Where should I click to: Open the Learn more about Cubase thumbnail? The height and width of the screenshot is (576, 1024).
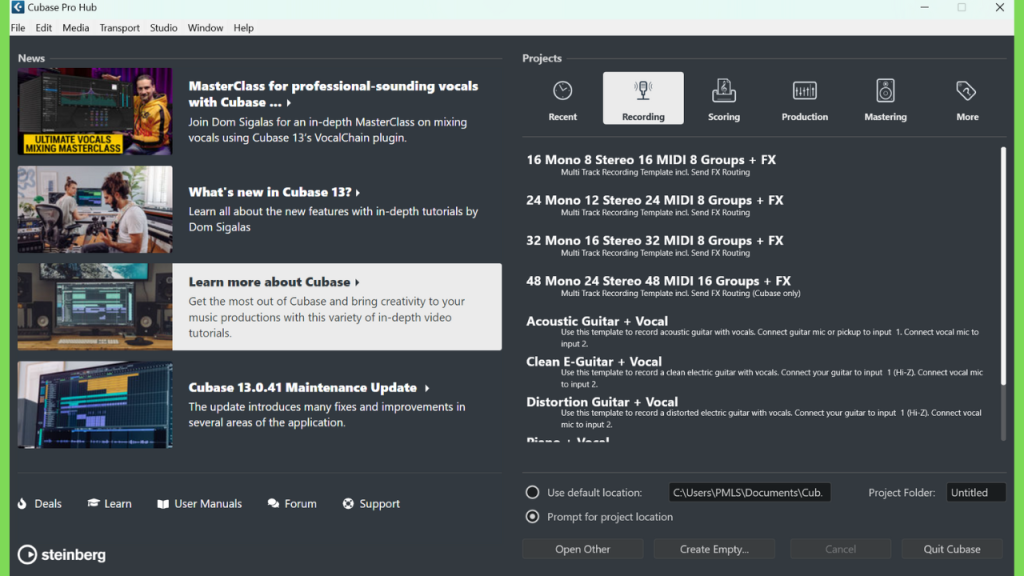point(95,307)
